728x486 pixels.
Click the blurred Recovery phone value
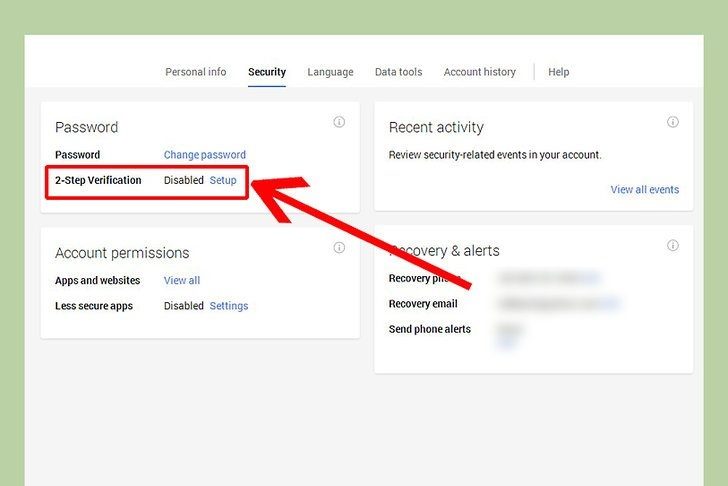[x=547, y=278]
